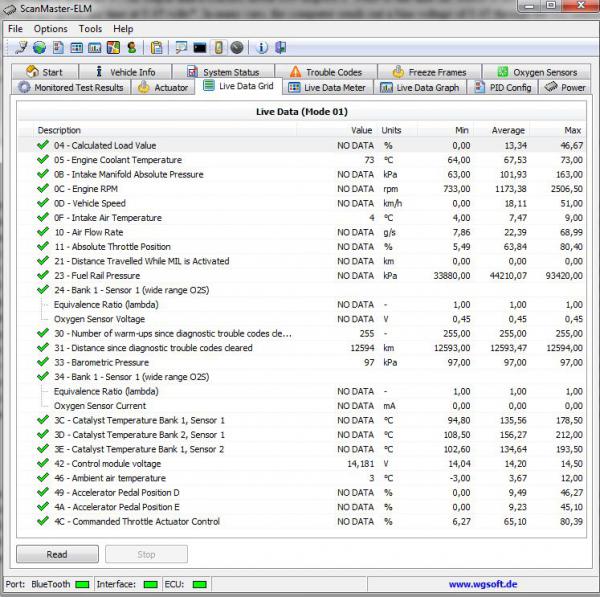Screen dimensions: 600x597
Task: Collapse the 24 - Bank 1 - Sensor 1 row
Action: (43, 290)
